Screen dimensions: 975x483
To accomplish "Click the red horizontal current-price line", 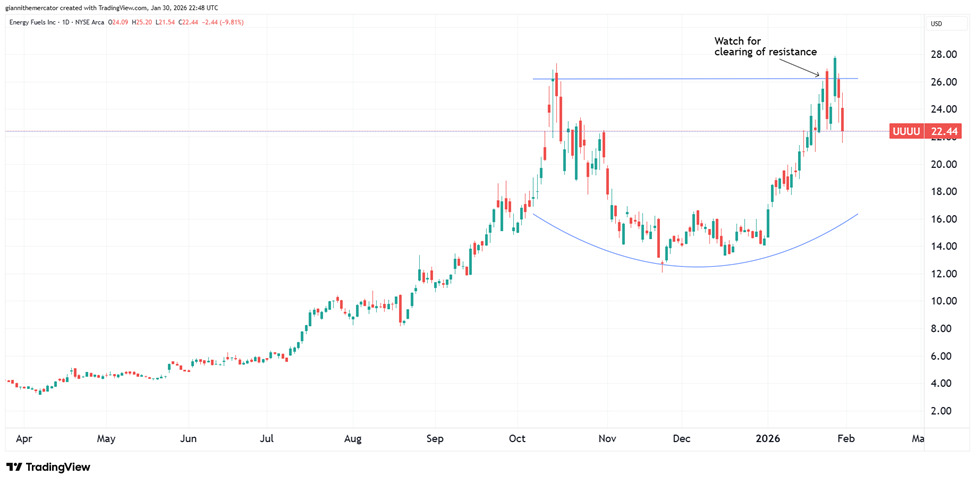I will pos(300,131).
